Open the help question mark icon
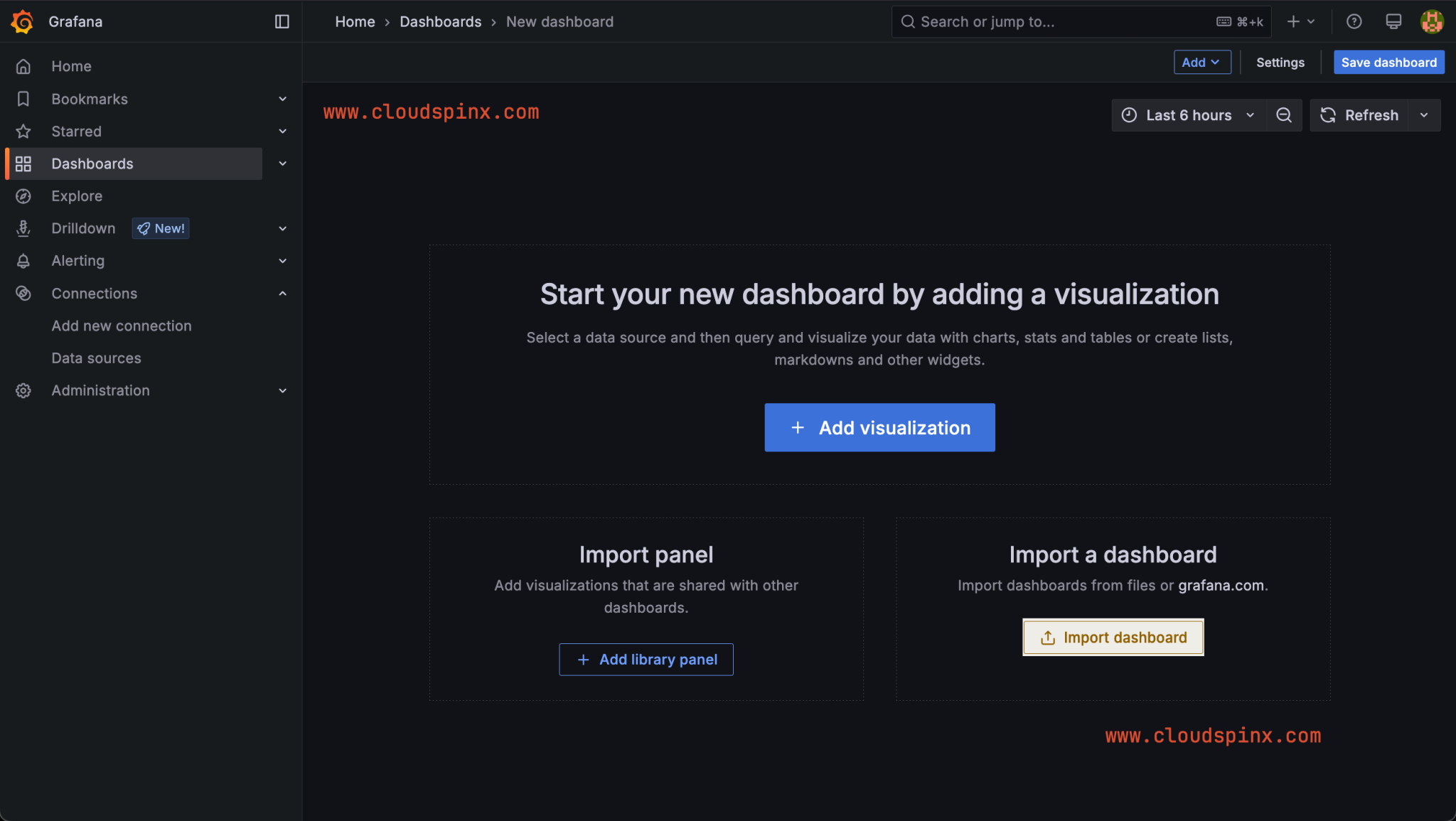The height and width of the screenshot is (821, 1456). (x=1354, y=21)
